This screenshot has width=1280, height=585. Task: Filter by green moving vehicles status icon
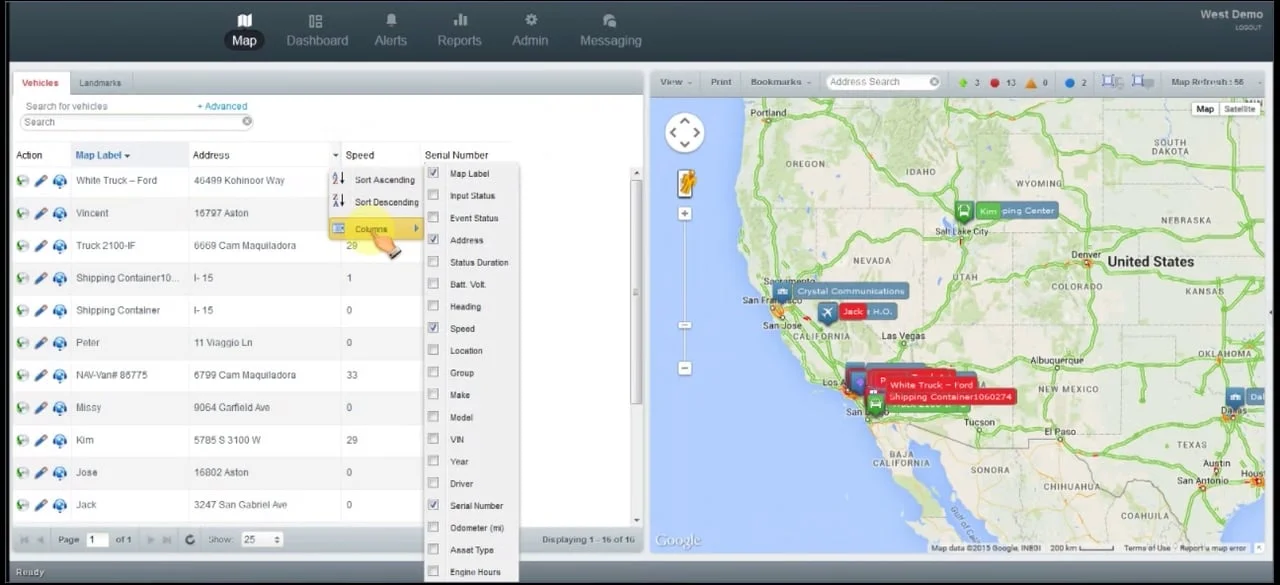click(x=963, y=82)
